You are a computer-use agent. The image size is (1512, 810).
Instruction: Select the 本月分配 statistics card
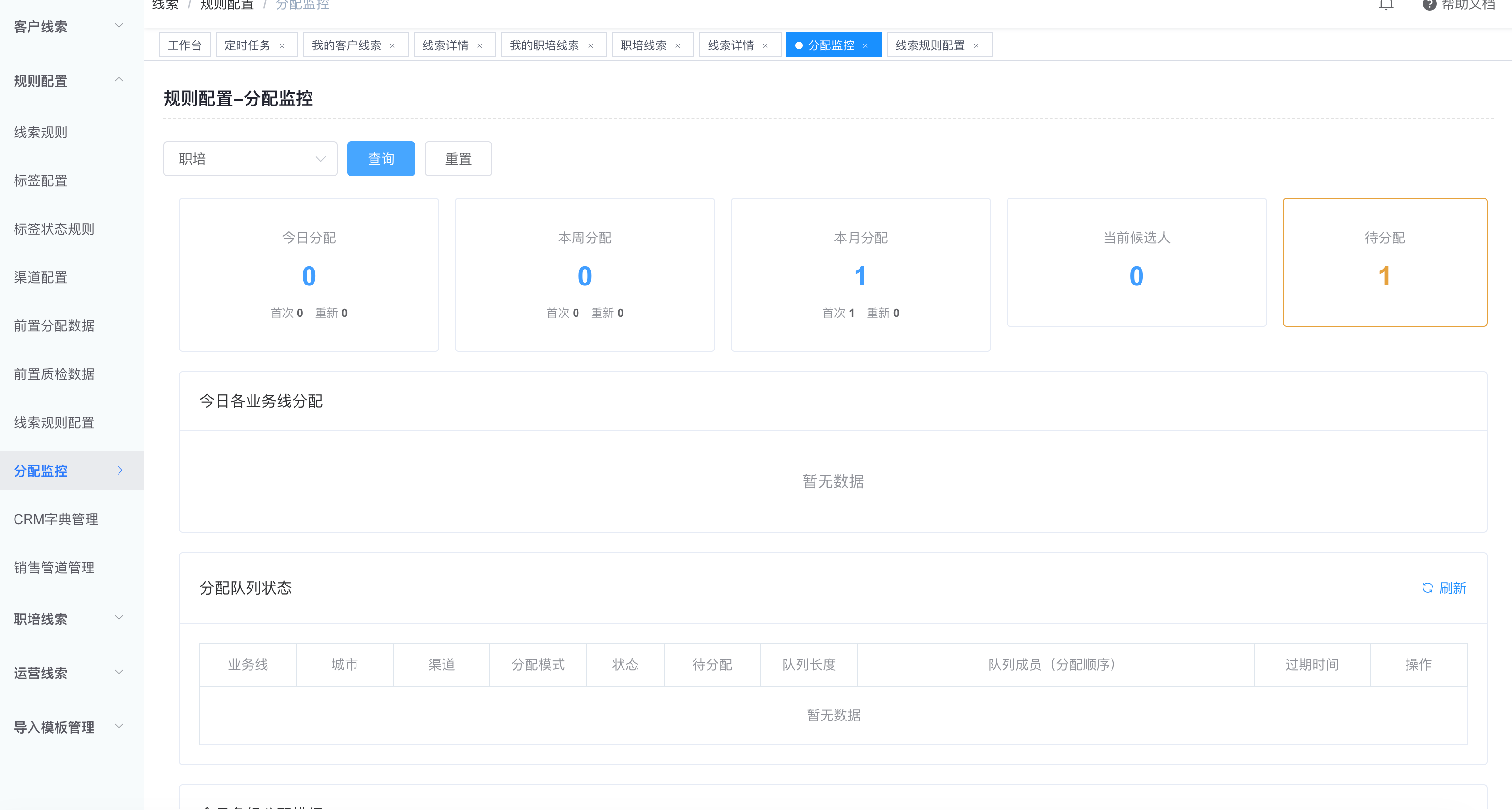pos(860,275)
